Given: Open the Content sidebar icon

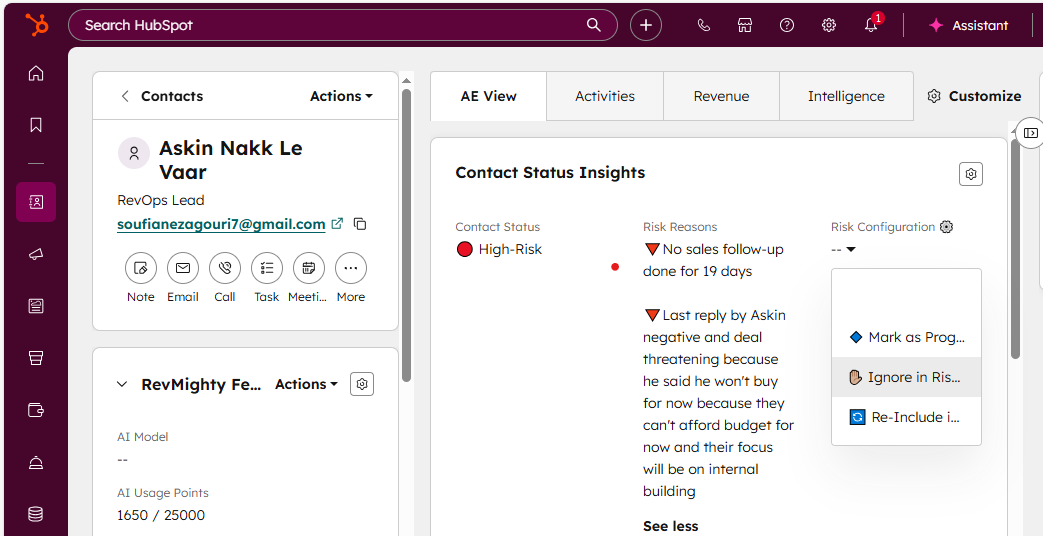Looking at the screenshot, I should (36, 306).
